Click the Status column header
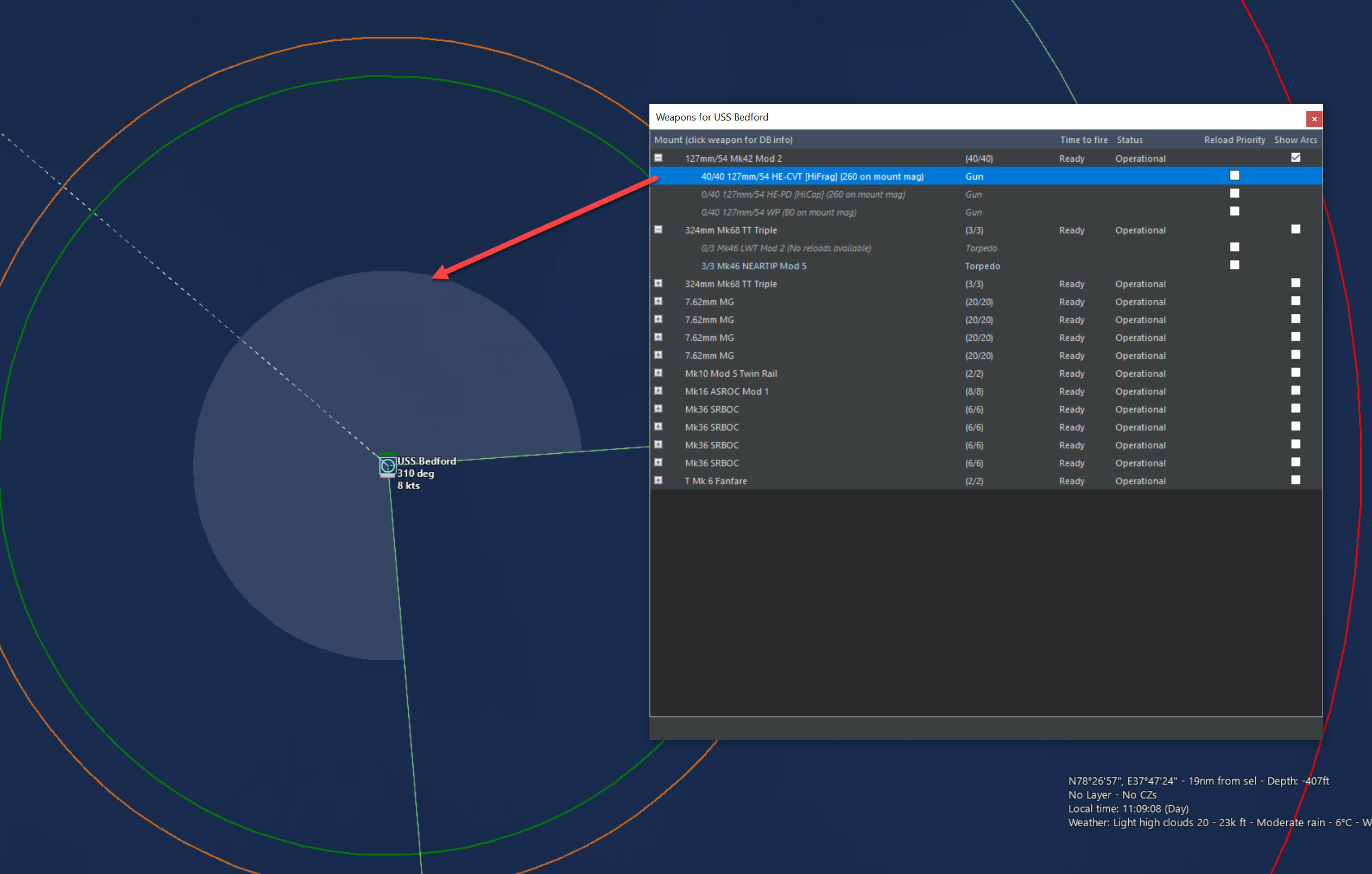The image size is (1372, 874). click(x=1129, y=140)
